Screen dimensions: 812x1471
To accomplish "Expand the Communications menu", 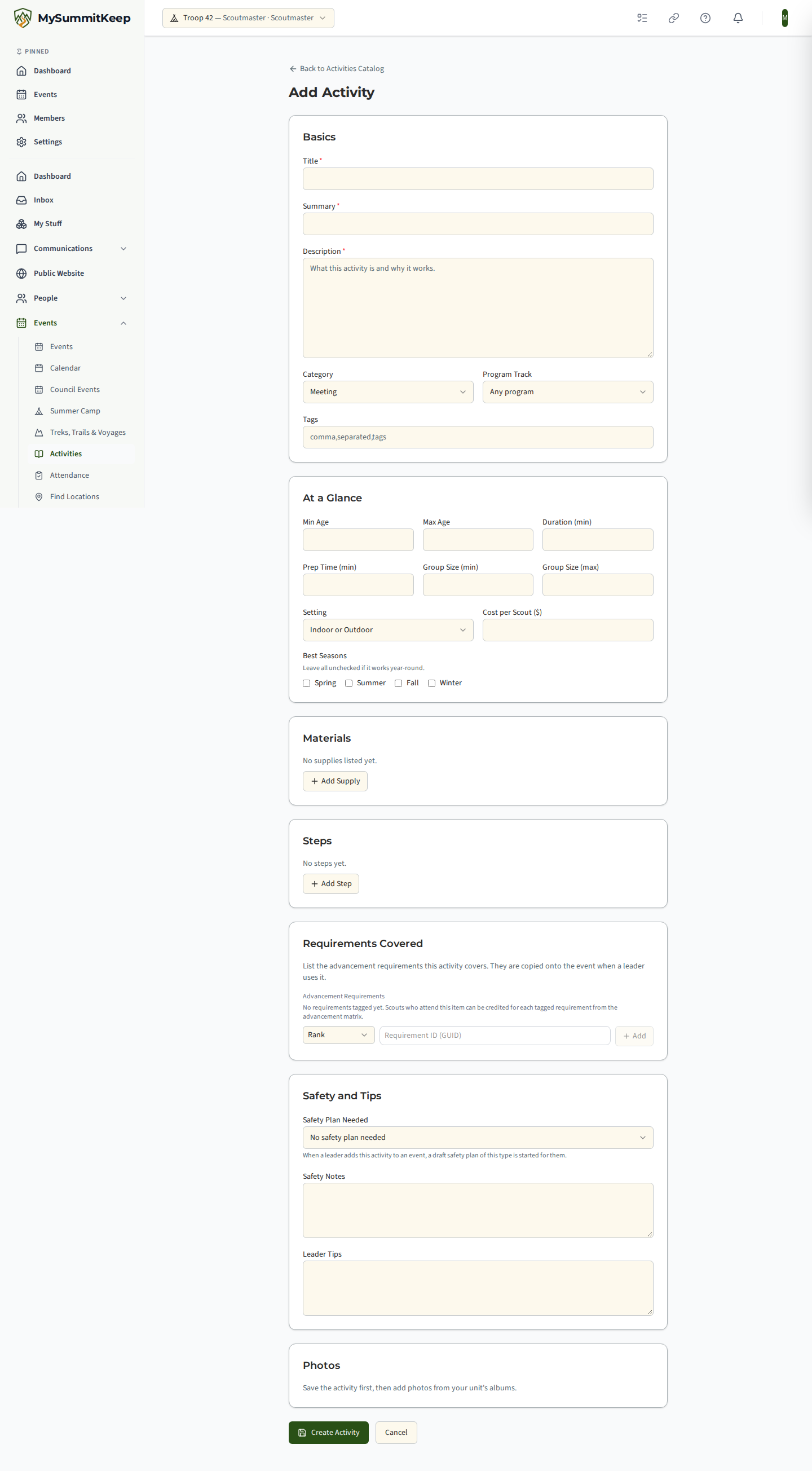I will 72,248.
